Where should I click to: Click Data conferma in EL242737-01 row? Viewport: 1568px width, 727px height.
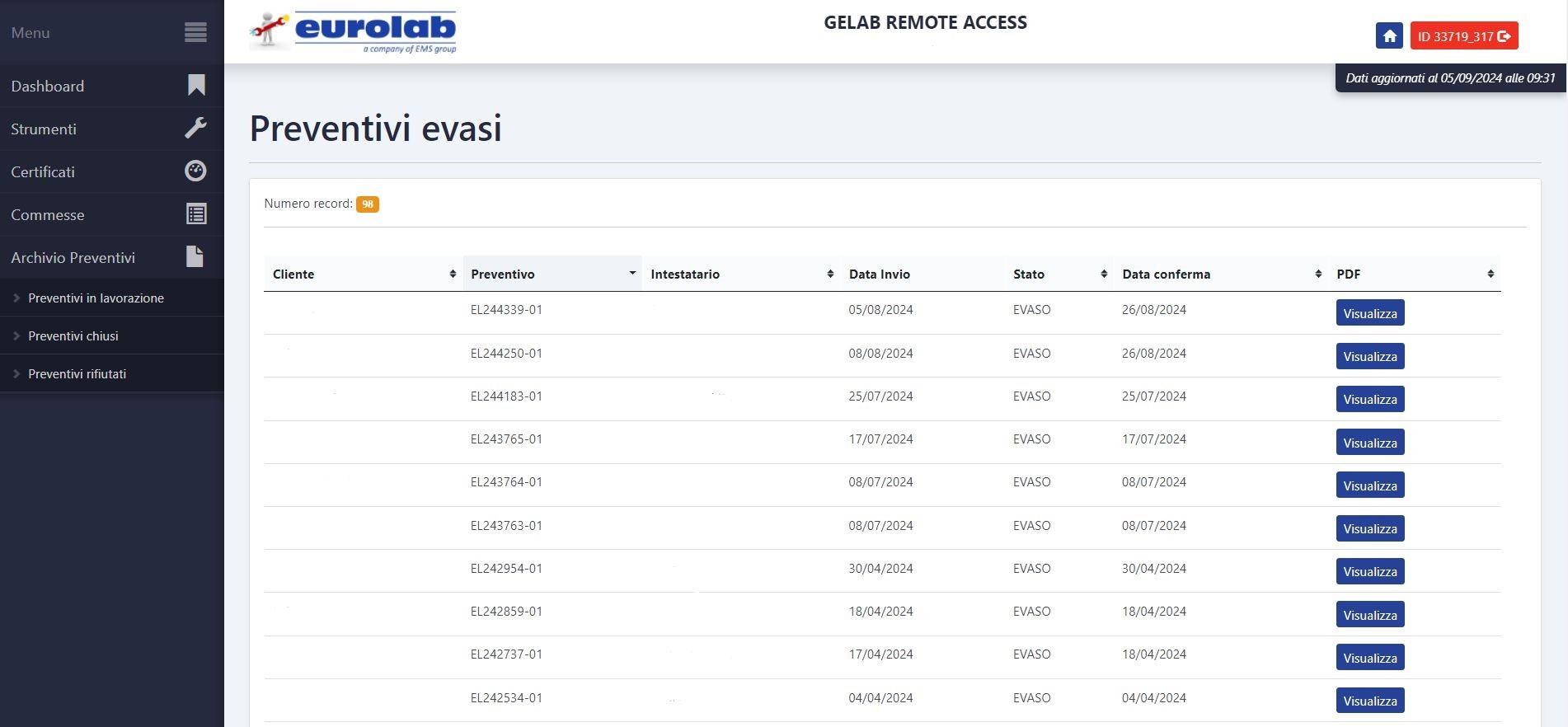pos(1154,654)
